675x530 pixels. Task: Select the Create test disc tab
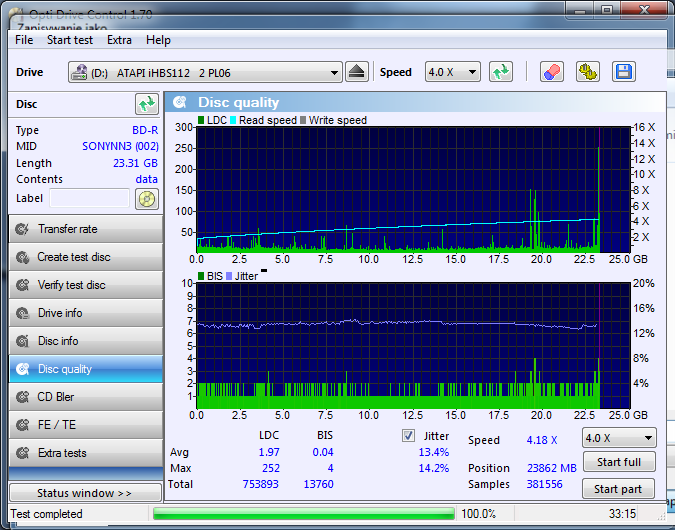point(86,257)
